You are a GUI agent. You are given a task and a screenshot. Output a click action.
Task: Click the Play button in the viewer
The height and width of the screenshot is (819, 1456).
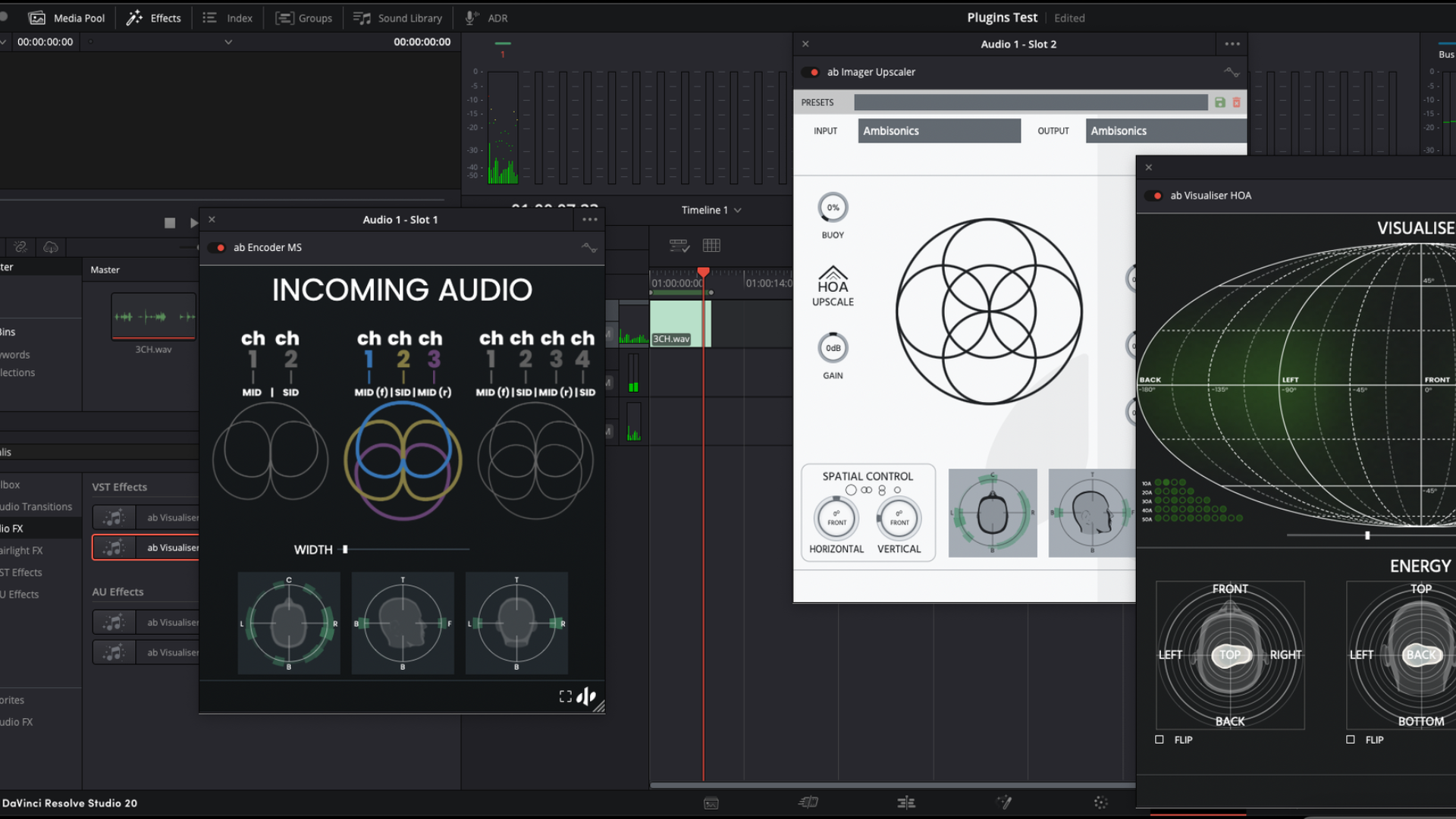click(x=193, y=223)
